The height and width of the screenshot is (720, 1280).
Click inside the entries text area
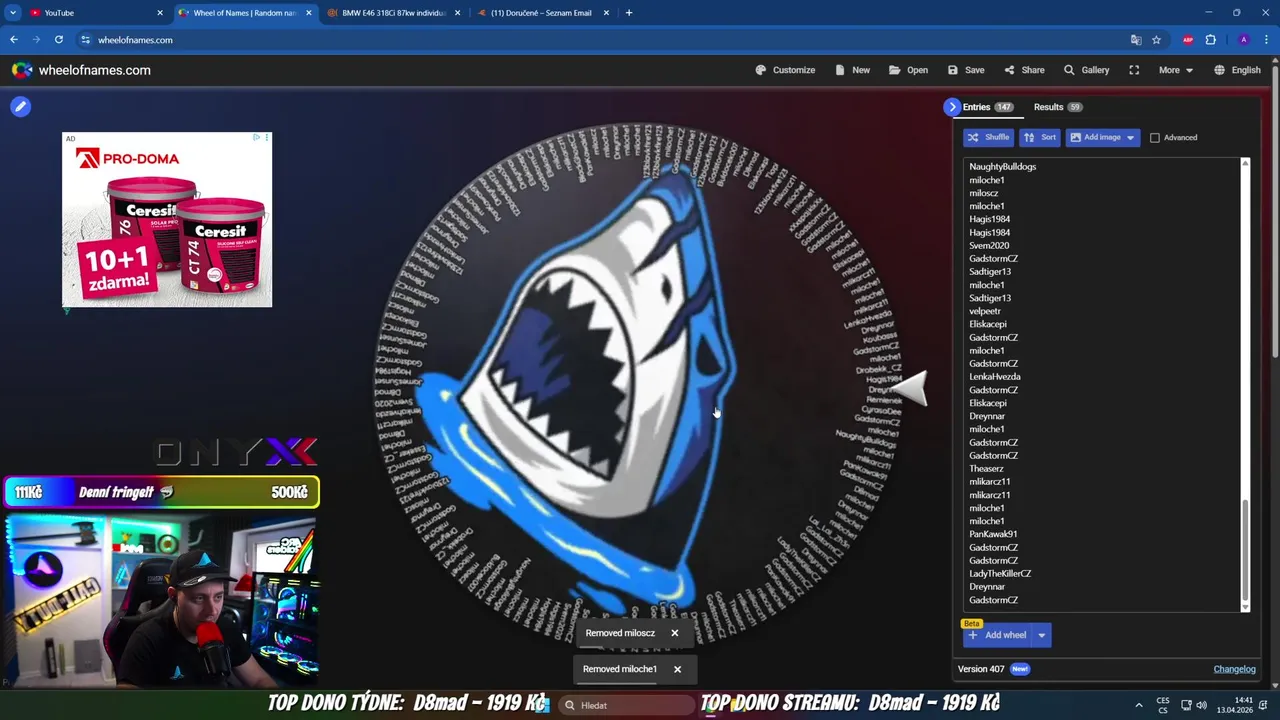click(1100, 385)
